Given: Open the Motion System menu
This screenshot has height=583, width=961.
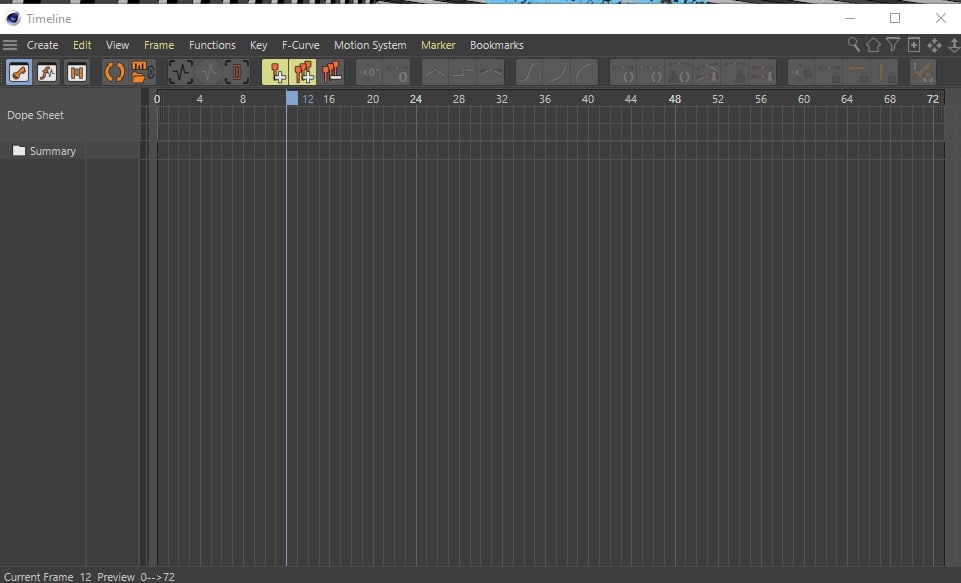Looking at the screenshot, I should pyautogui.click(x=370, y=45).
